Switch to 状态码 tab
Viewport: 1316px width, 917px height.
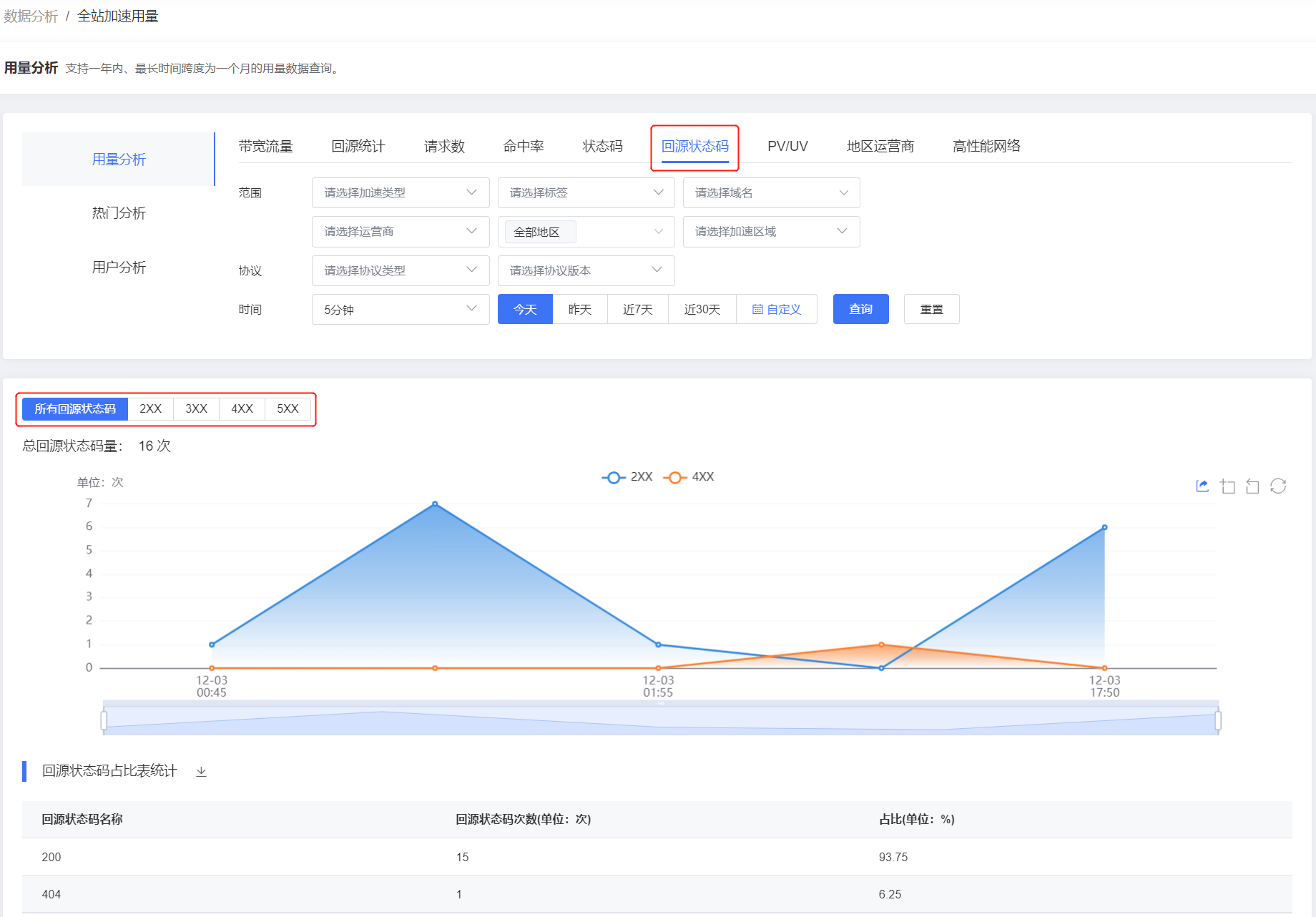602,146
